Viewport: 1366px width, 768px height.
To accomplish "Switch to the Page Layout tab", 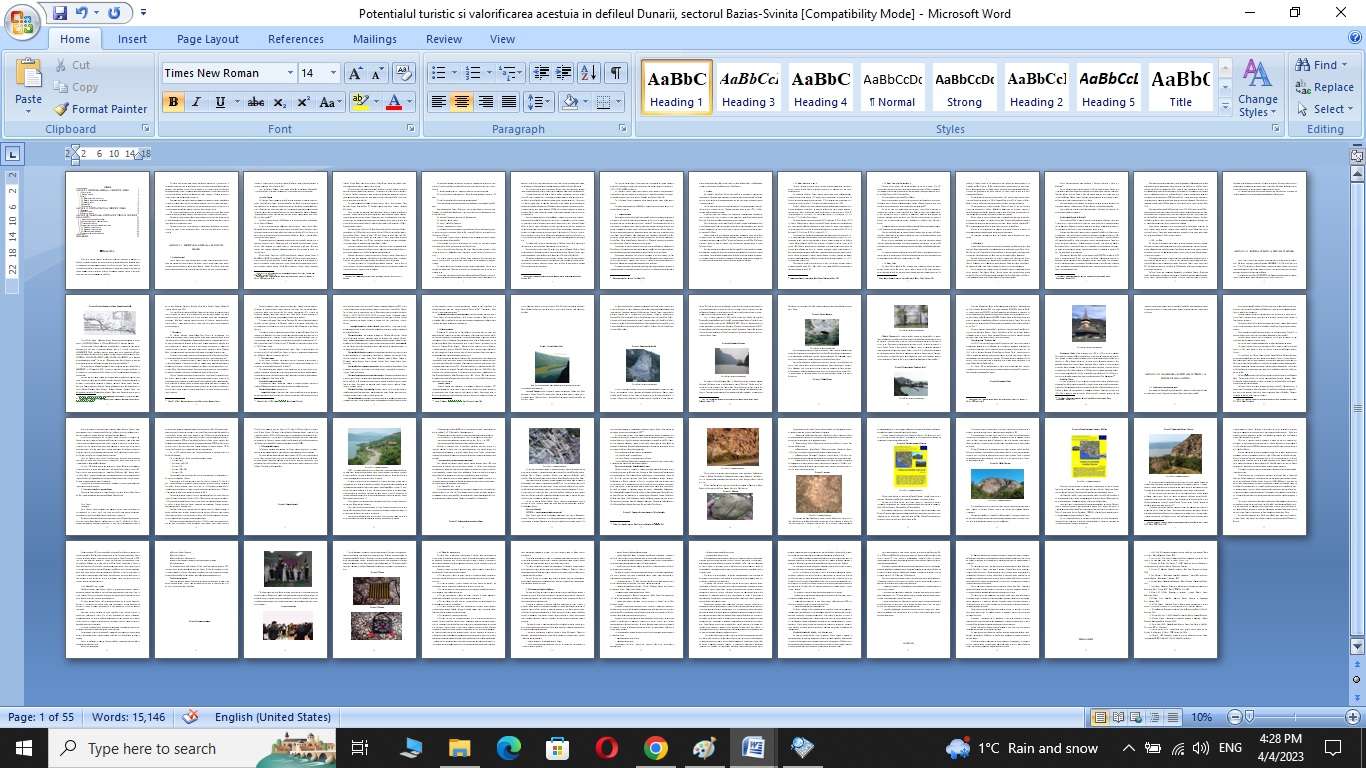I will (208, 39).
